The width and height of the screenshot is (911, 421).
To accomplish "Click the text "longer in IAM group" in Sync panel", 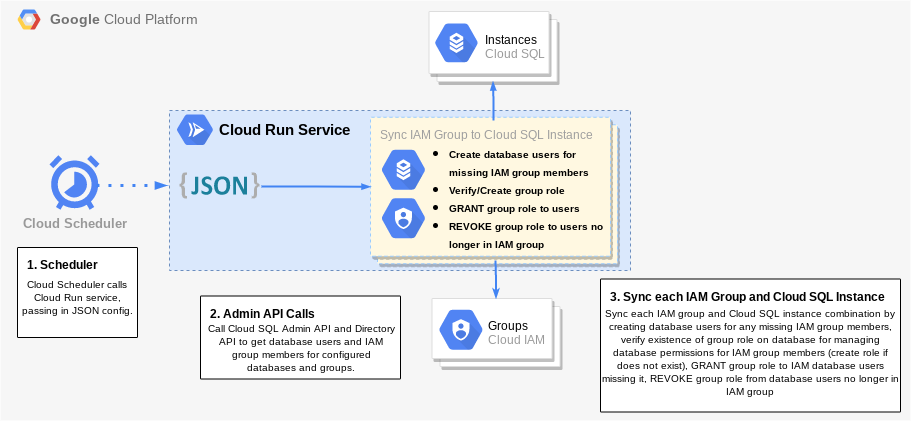I will click(x=496, y=244).
